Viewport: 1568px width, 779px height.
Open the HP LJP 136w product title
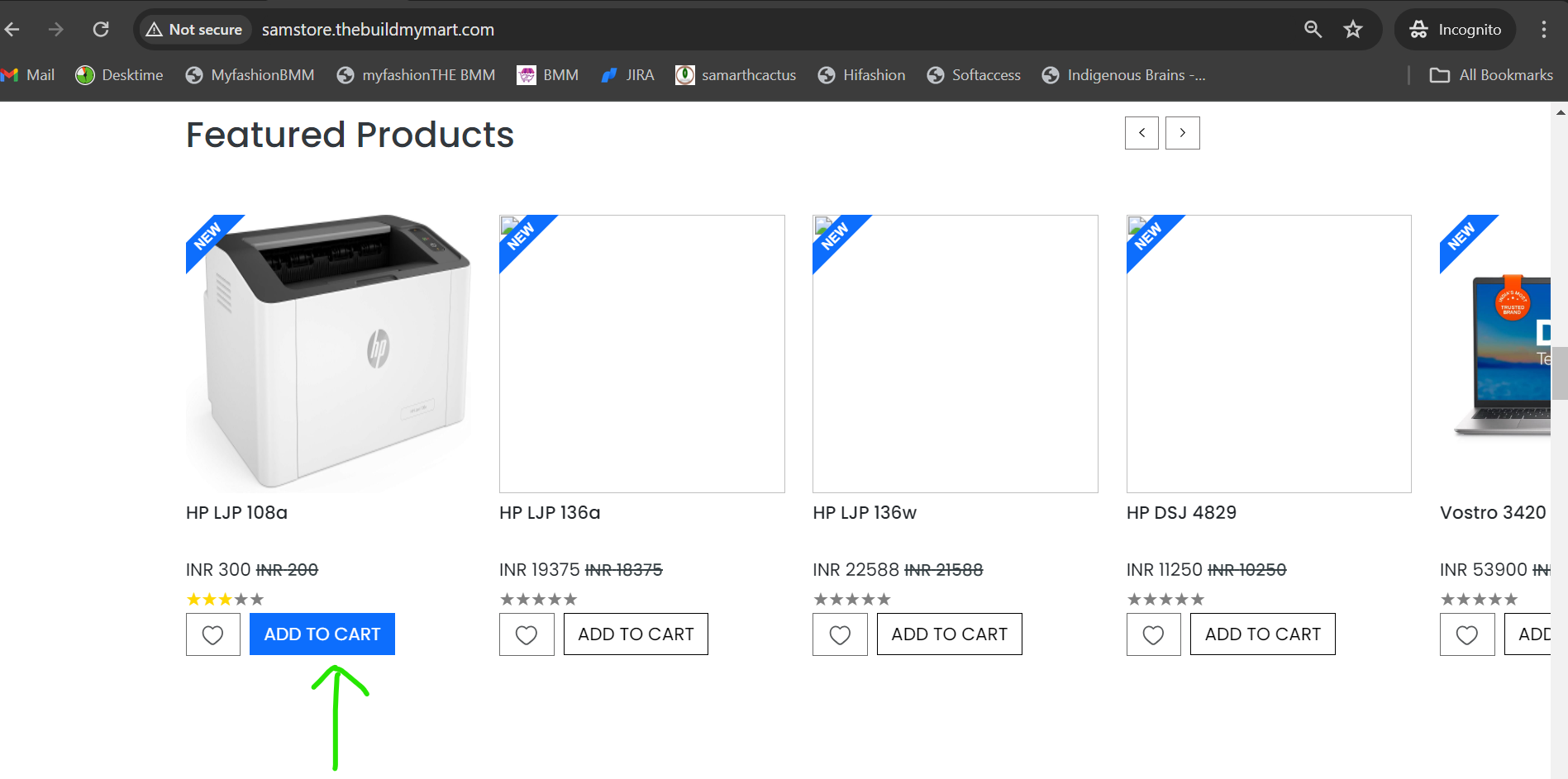pyautogui.click(x=865, y=513)
